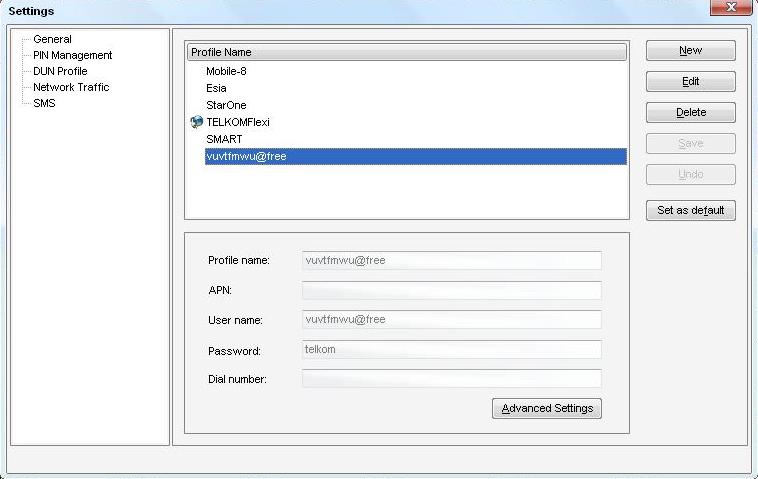Select the StarOne profile

click(x=226, y=105)
